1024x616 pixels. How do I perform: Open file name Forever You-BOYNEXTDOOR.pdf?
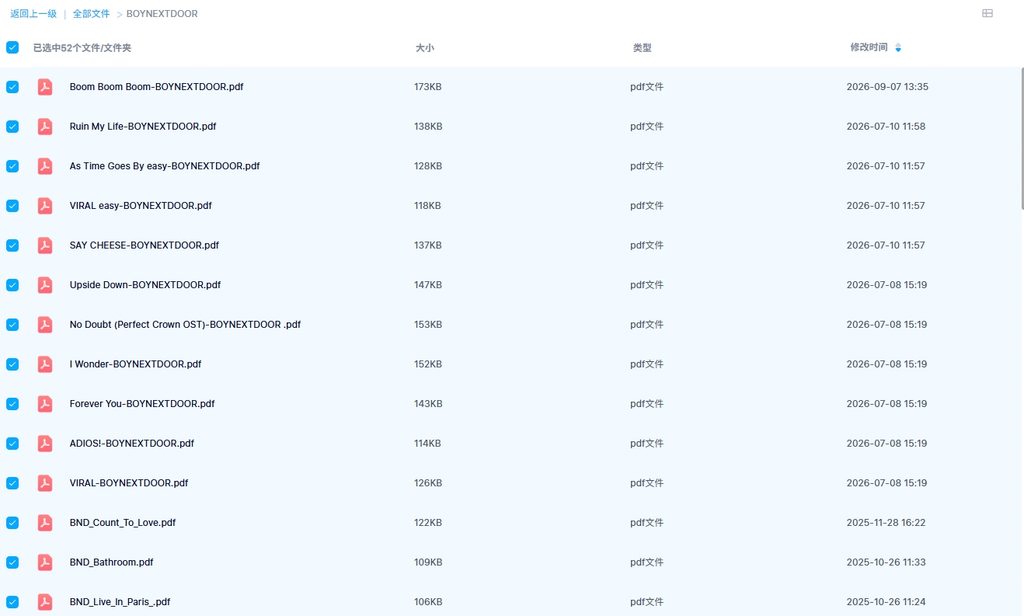(142, 404)
